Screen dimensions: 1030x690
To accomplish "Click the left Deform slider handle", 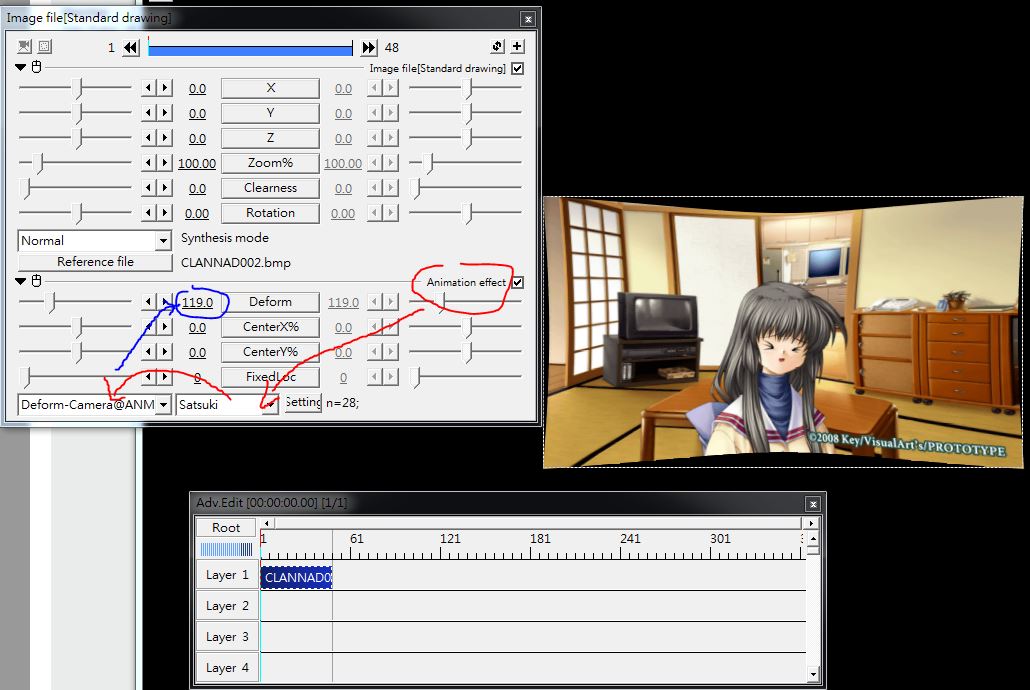I will point(52,302).
